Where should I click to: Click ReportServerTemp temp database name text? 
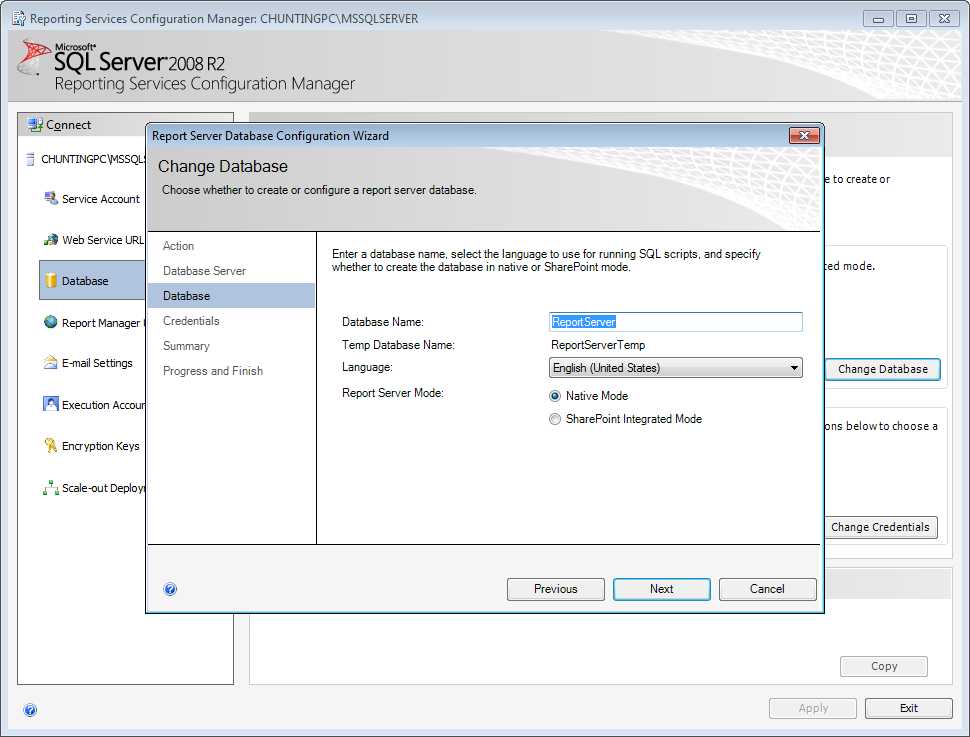598,345
